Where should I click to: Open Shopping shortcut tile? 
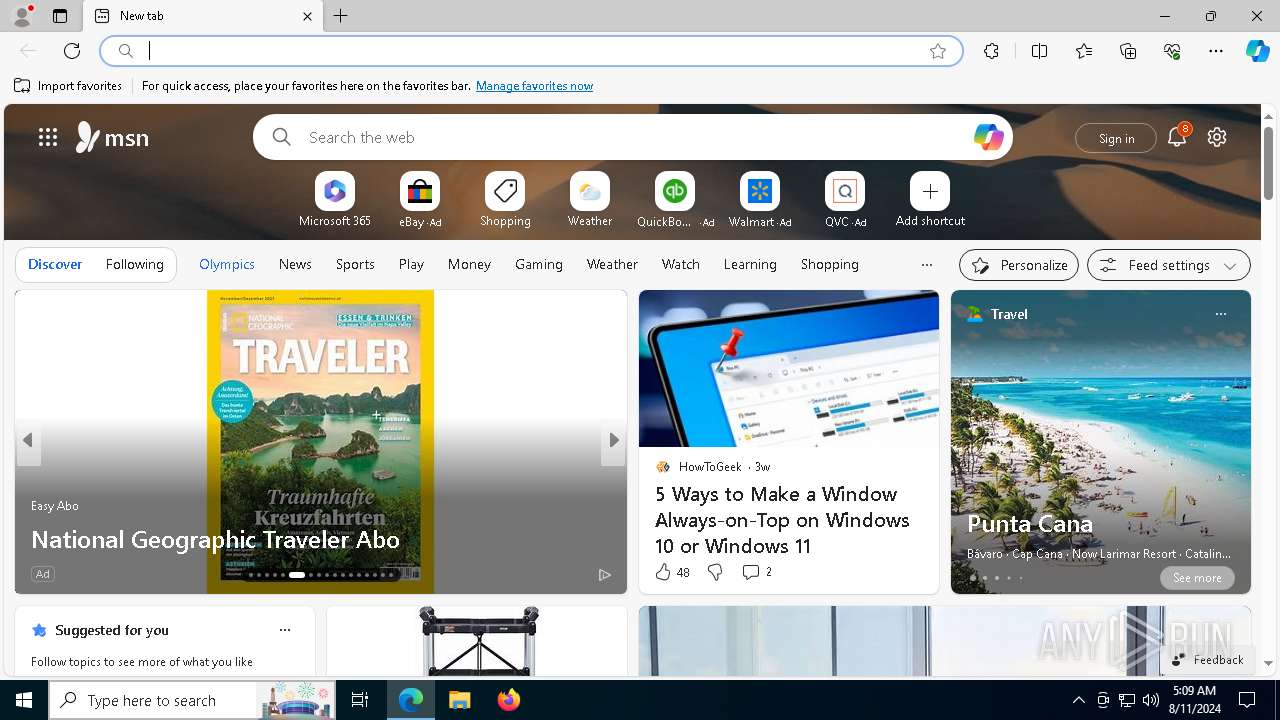pyautogui.click(x=505, y=199)
